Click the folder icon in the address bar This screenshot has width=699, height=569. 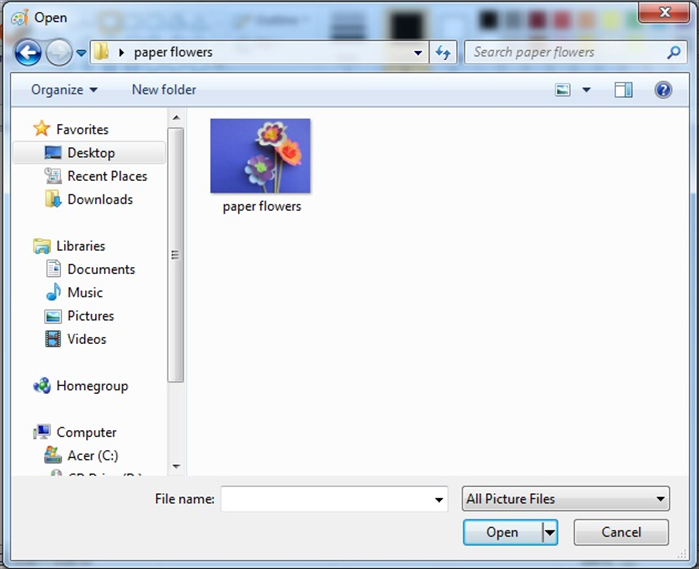(x=101, y=52)
